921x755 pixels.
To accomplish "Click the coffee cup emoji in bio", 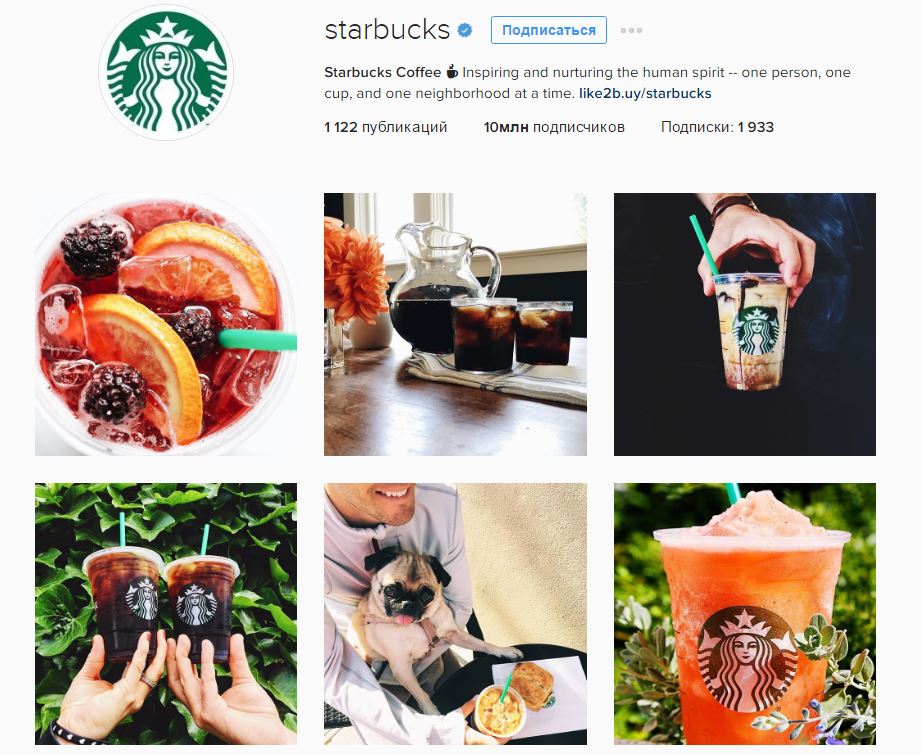I will (x=452, y=72).
